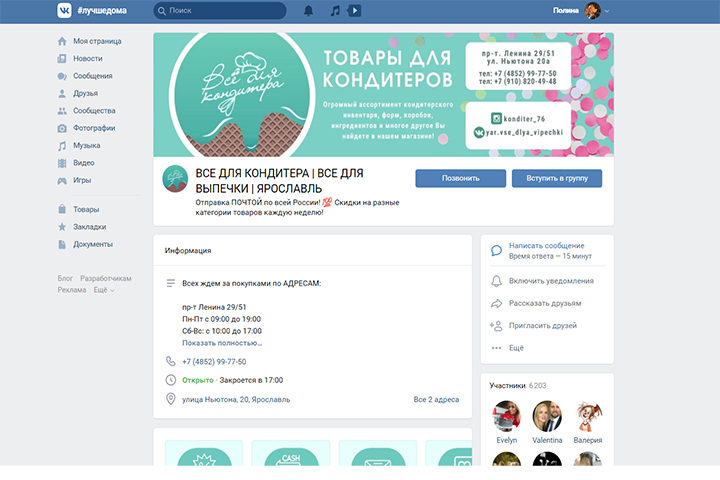Click the Информация section header

(188, 251)
